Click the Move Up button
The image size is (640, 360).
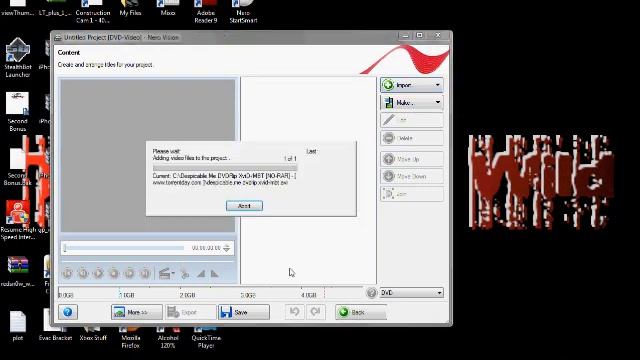(x=411, y=159)
